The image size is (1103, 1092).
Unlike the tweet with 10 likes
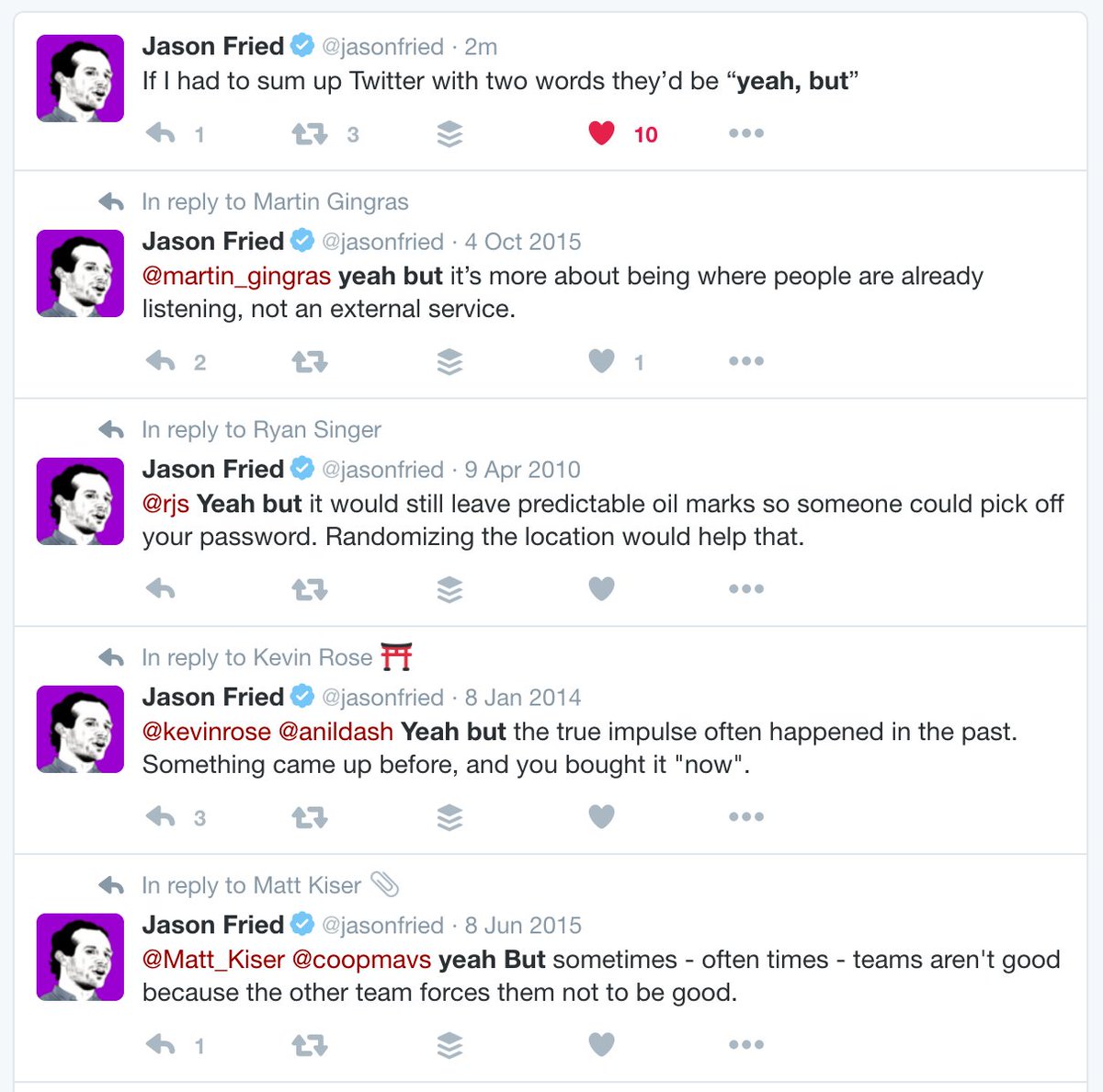point(601,134)
